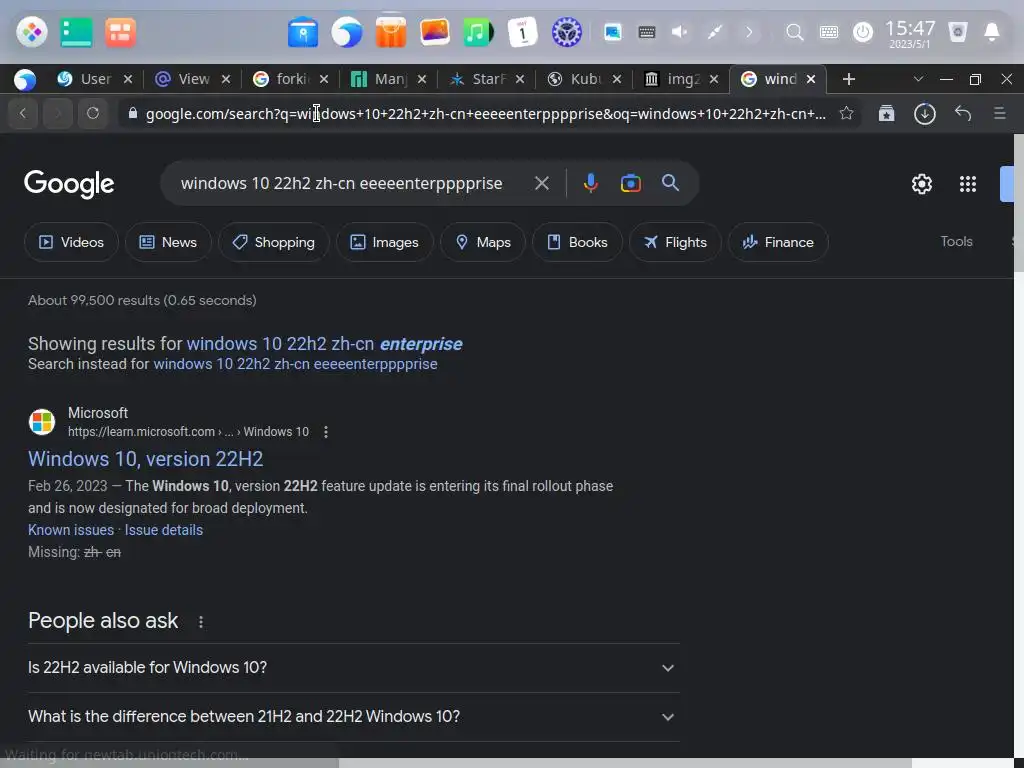Open the Google apps grid

(x=968, y=184)
